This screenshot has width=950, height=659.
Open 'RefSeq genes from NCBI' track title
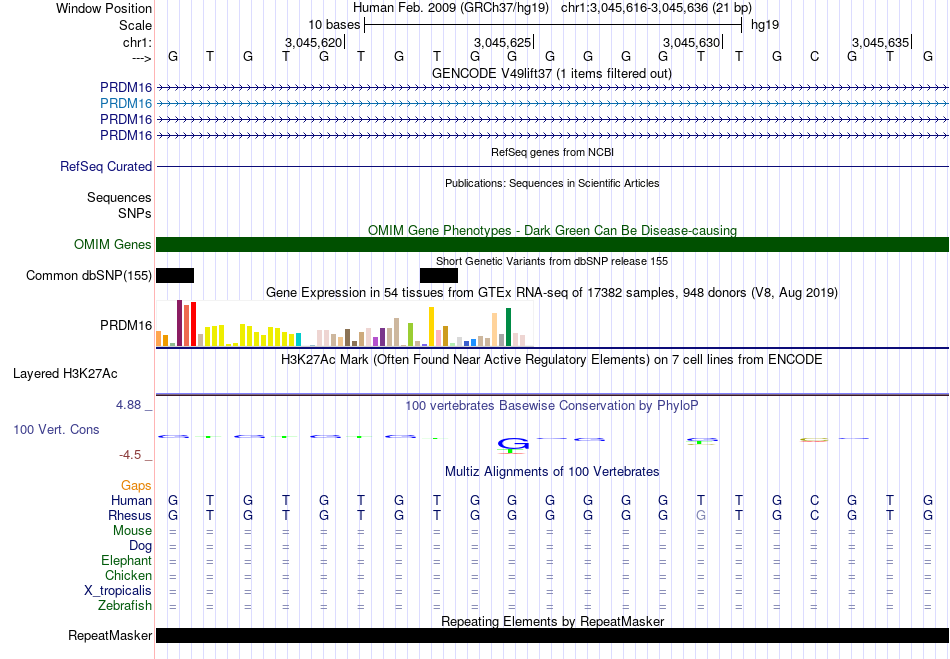tap(552, 152)
